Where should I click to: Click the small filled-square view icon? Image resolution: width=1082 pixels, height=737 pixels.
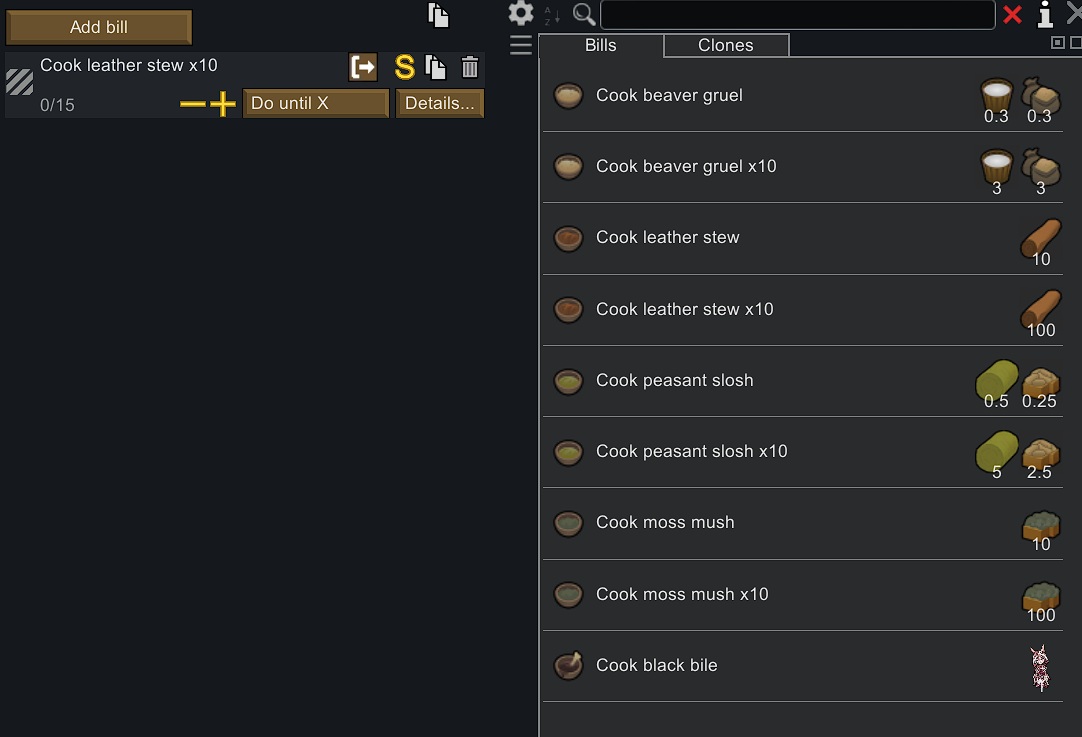[1057, 43]
